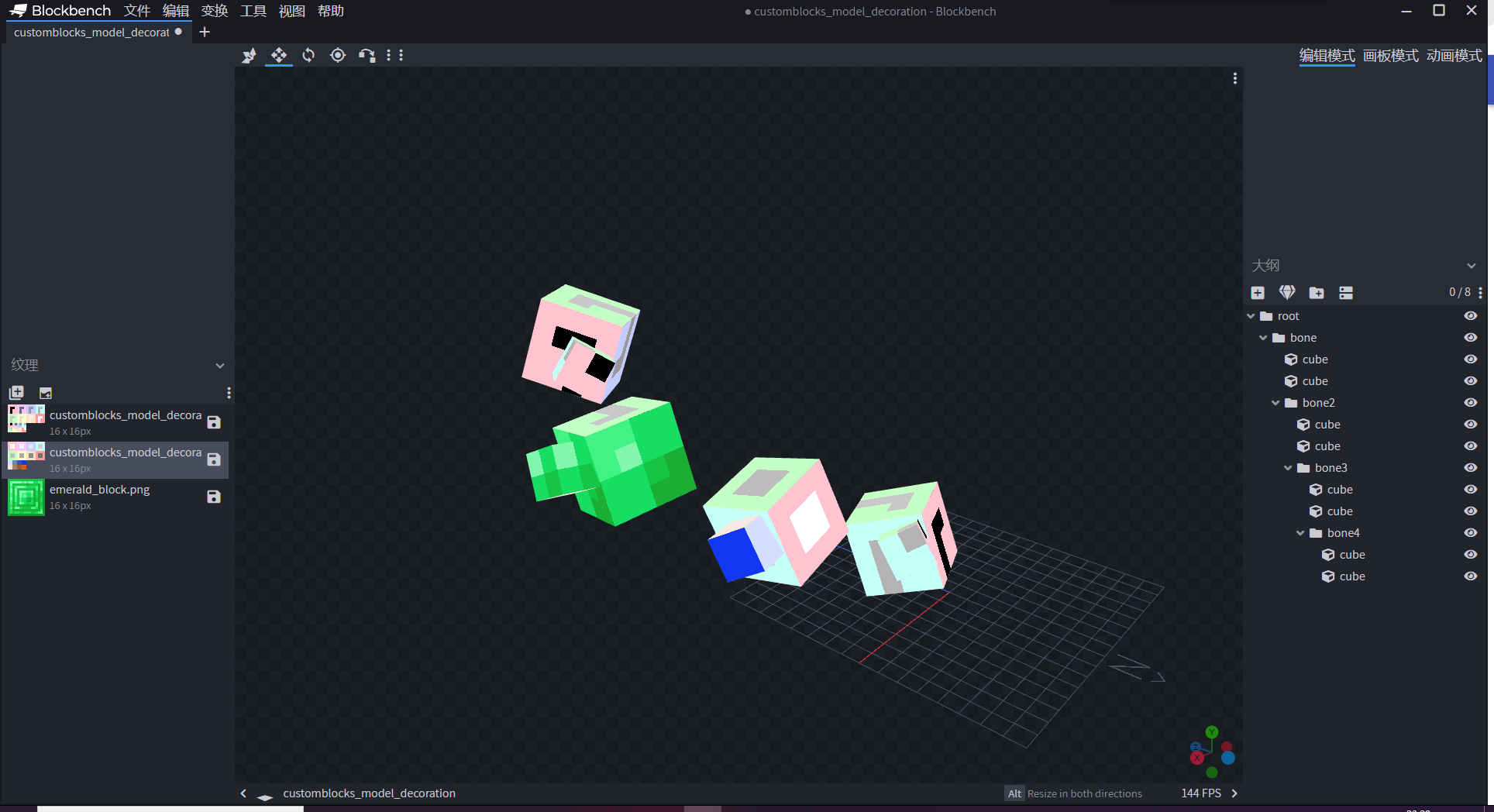Open the outliner panel's three-dot menu

point(1480,293)
